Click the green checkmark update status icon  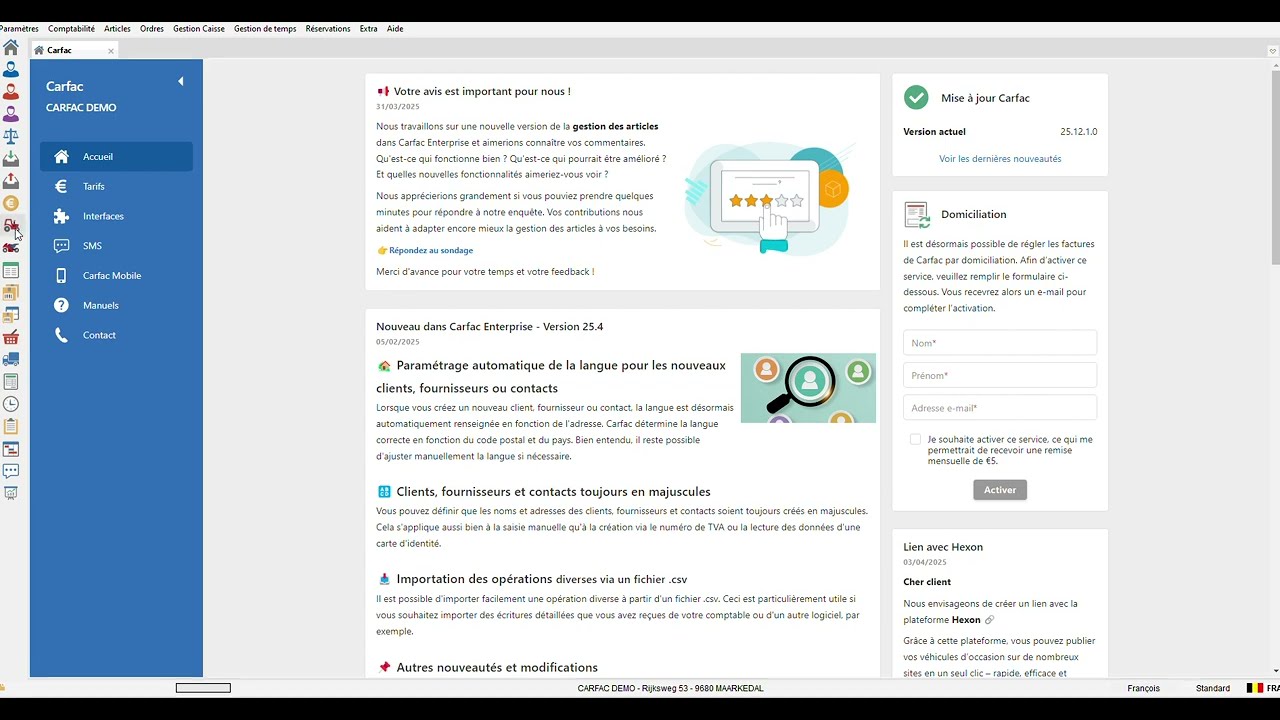(916, 98)
